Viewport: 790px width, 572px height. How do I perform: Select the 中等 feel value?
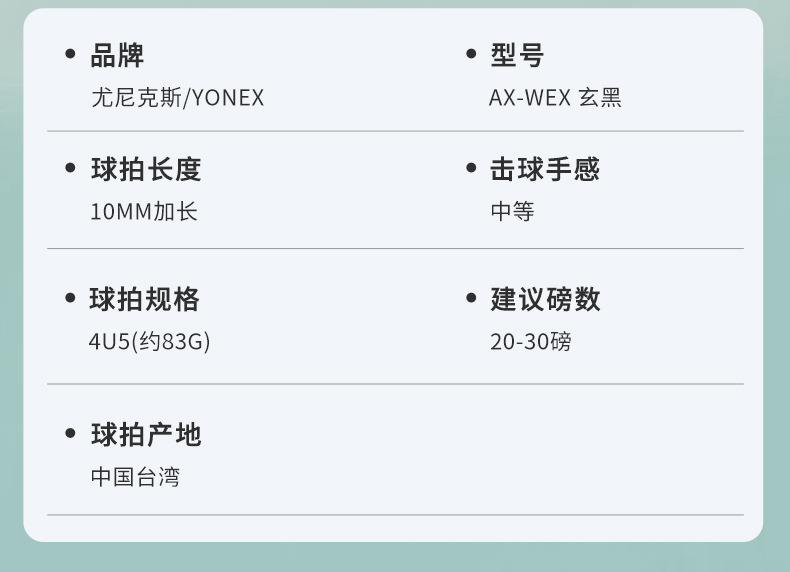(512, 211)
